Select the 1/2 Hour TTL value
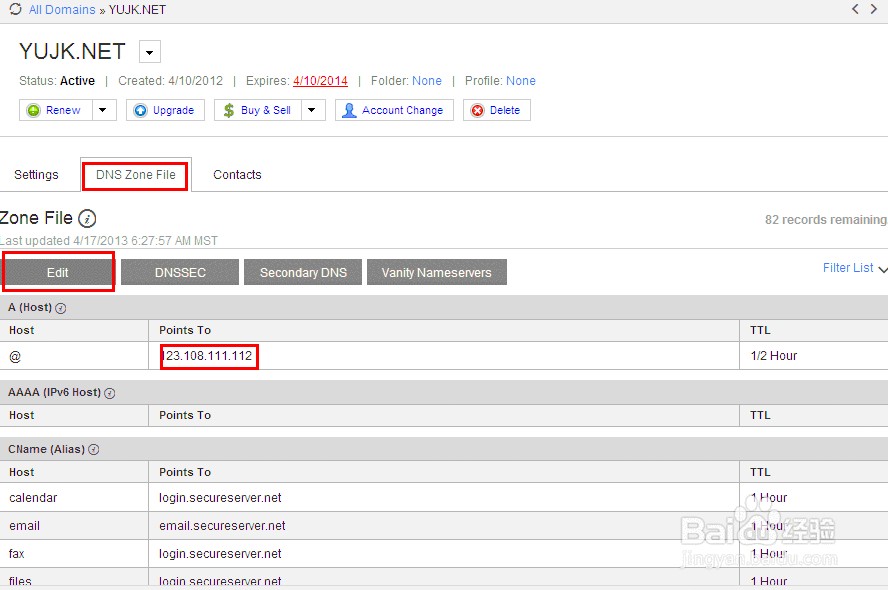This screenshot has height=590, width=888. point(774,356)
